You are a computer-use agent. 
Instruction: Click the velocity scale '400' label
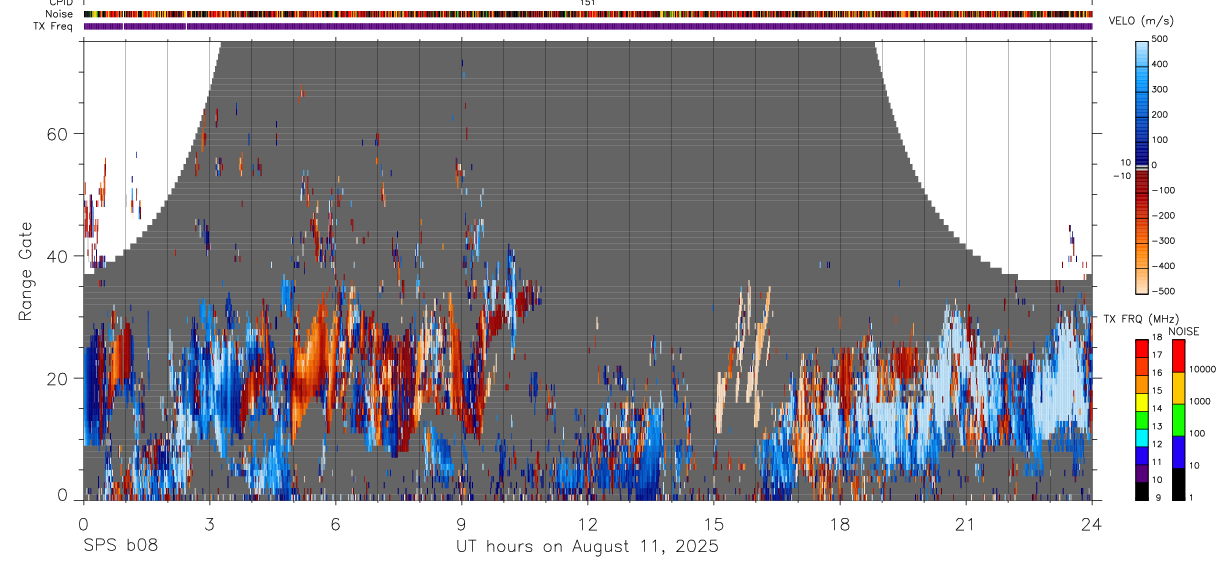[x=1161, y=64]
